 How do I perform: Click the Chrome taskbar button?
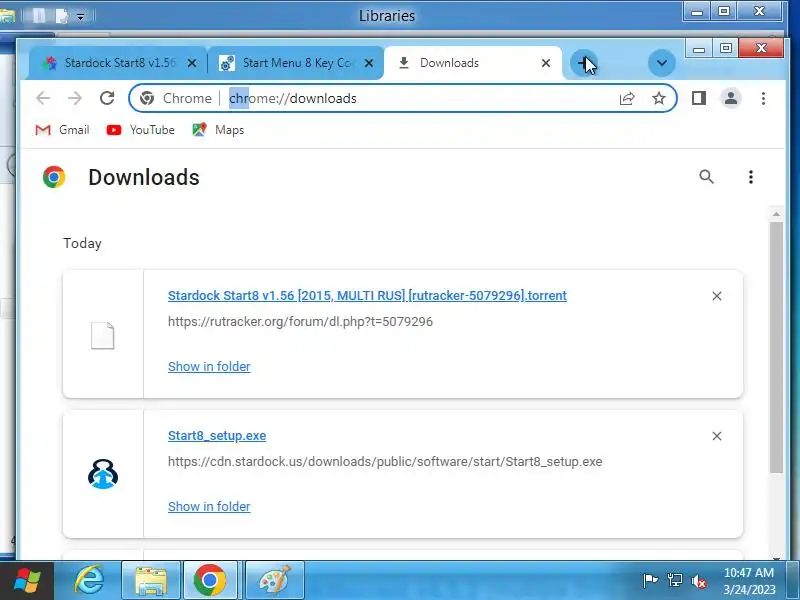point(210,581)
